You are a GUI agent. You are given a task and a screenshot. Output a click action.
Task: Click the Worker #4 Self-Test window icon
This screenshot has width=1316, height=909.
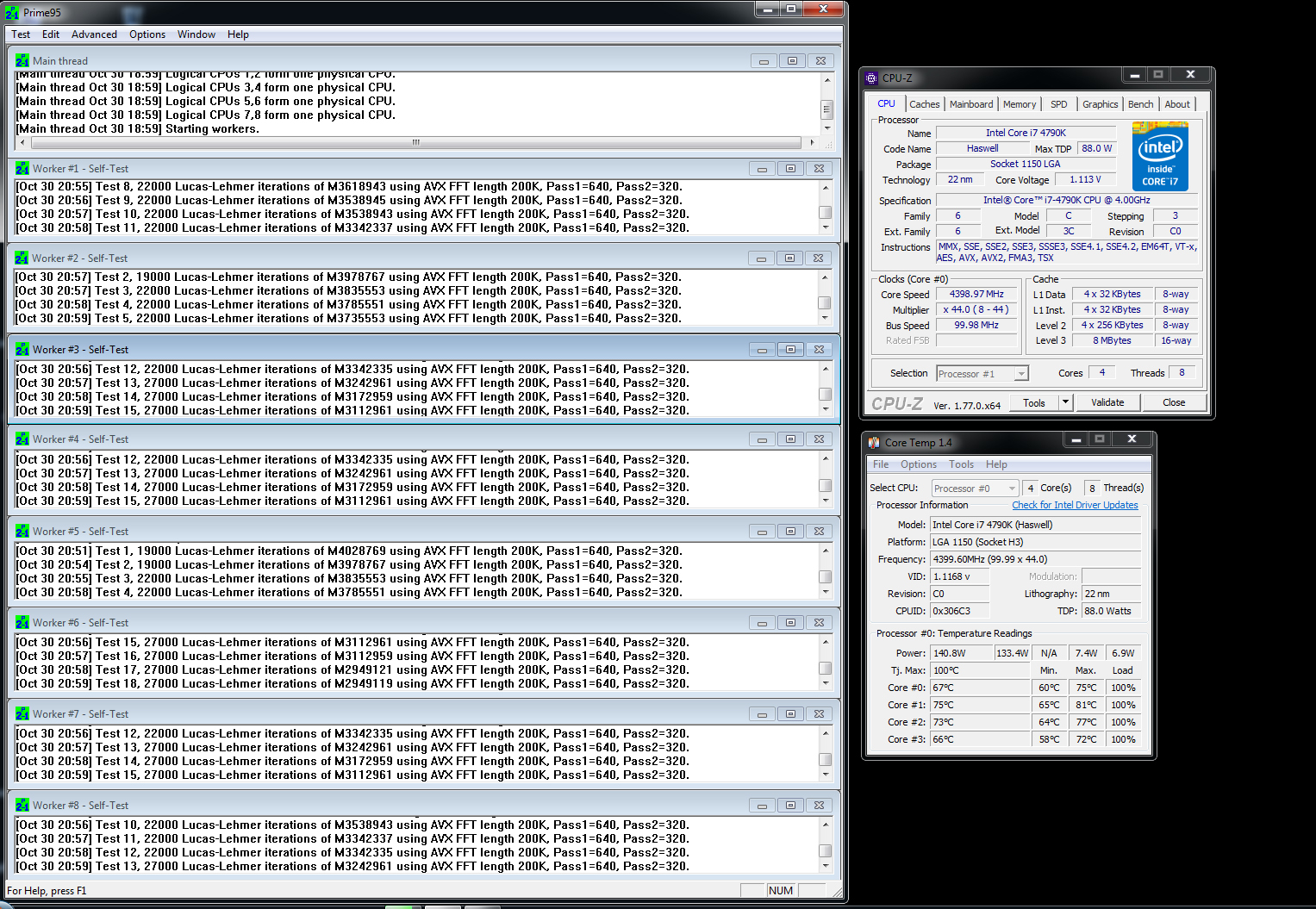[22, 439]
